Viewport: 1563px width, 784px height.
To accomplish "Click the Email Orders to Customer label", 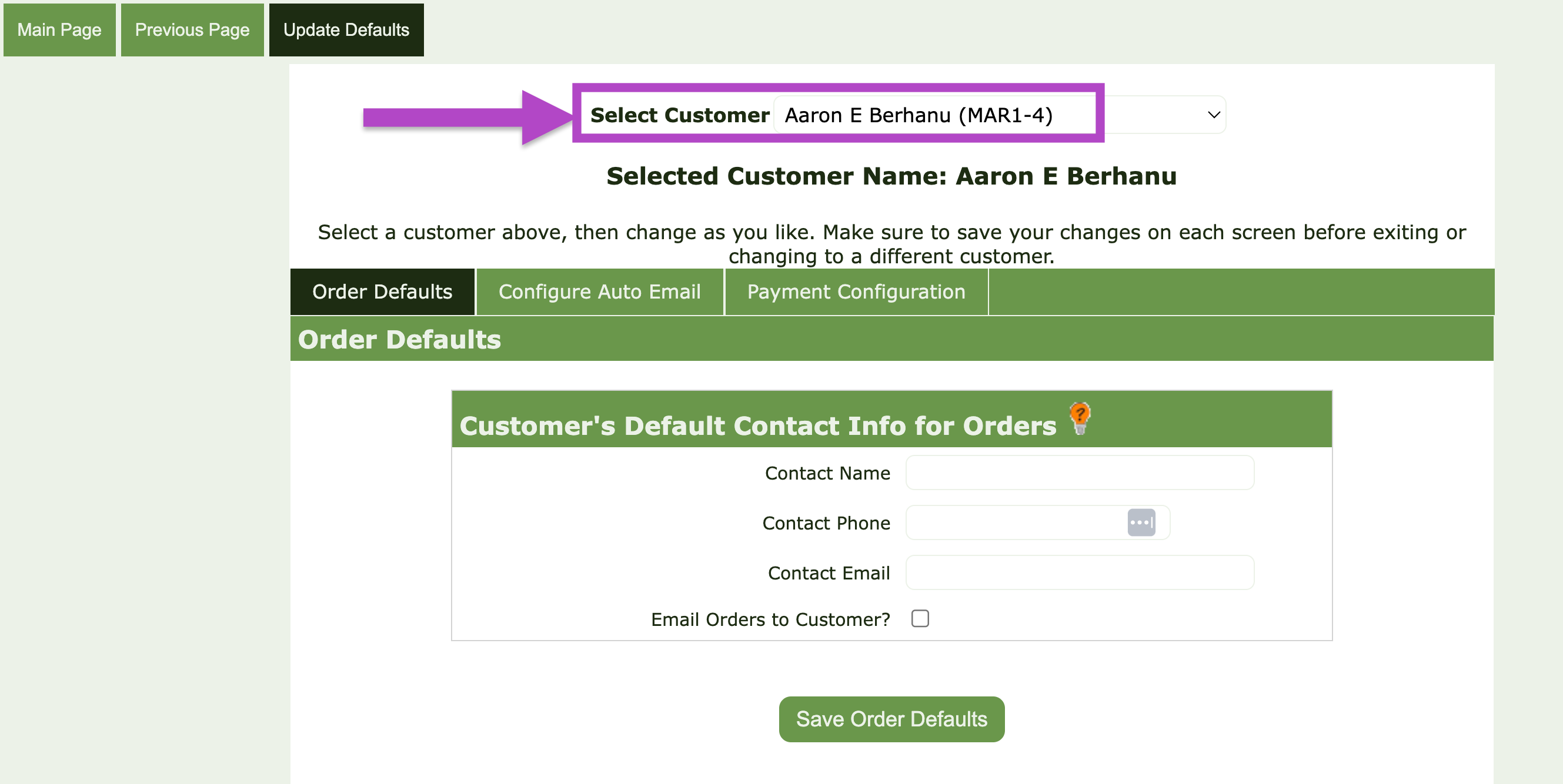I will click(770, 619).
